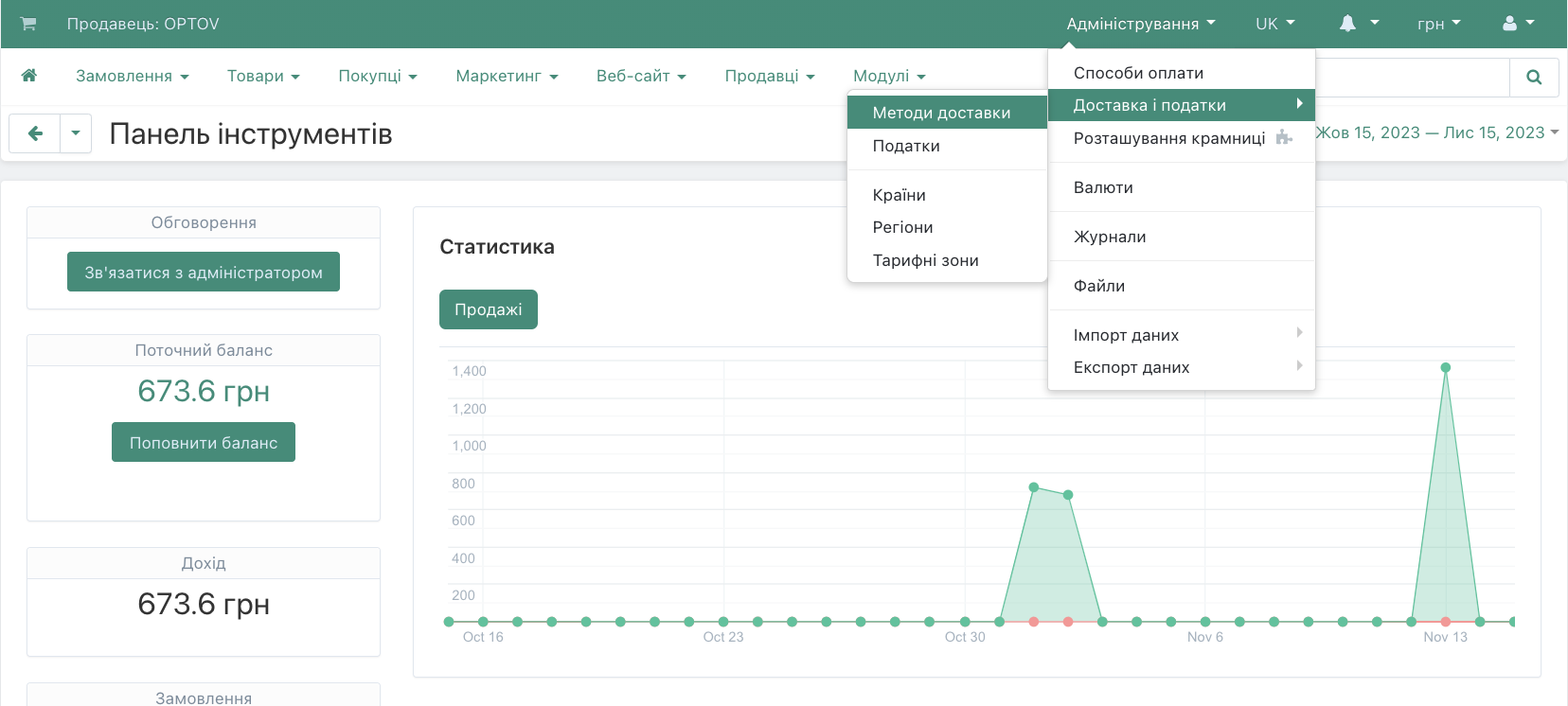Open the date range picker
1568x706 pixels.
pyautogui.click(x=1436, y=132)
